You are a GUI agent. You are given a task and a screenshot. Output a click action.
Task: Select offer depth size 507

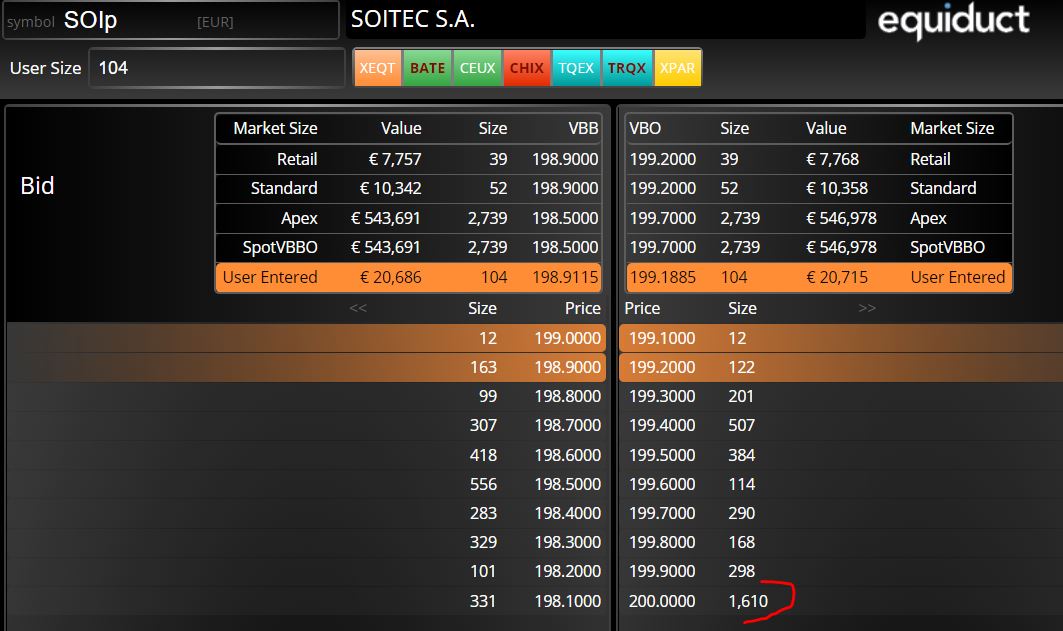point(742,426)
